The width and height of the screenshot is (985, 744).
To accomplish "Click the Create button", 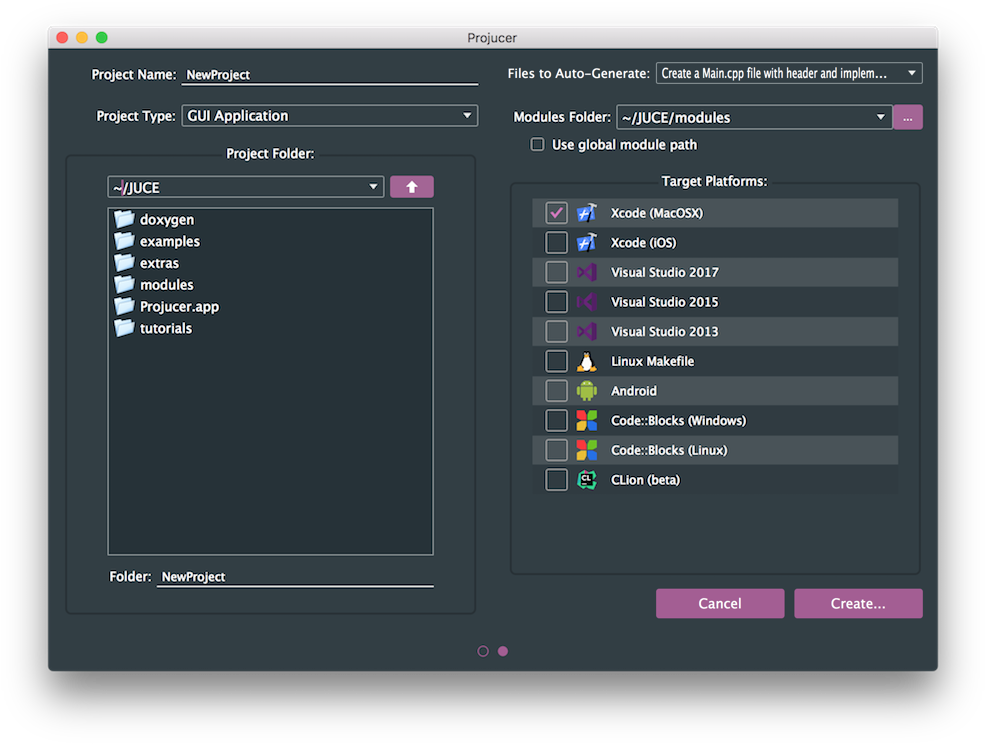I will tap(858, 603).
